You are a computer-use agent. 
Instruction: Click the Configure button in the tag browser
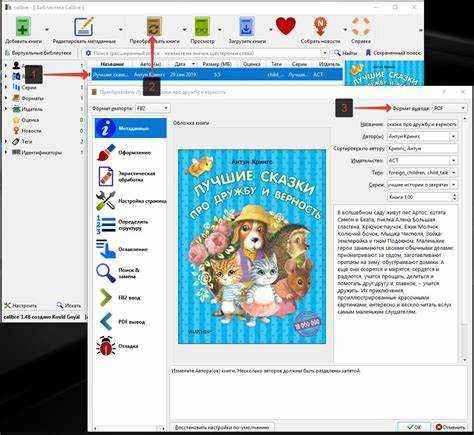[x=20, y=305]
